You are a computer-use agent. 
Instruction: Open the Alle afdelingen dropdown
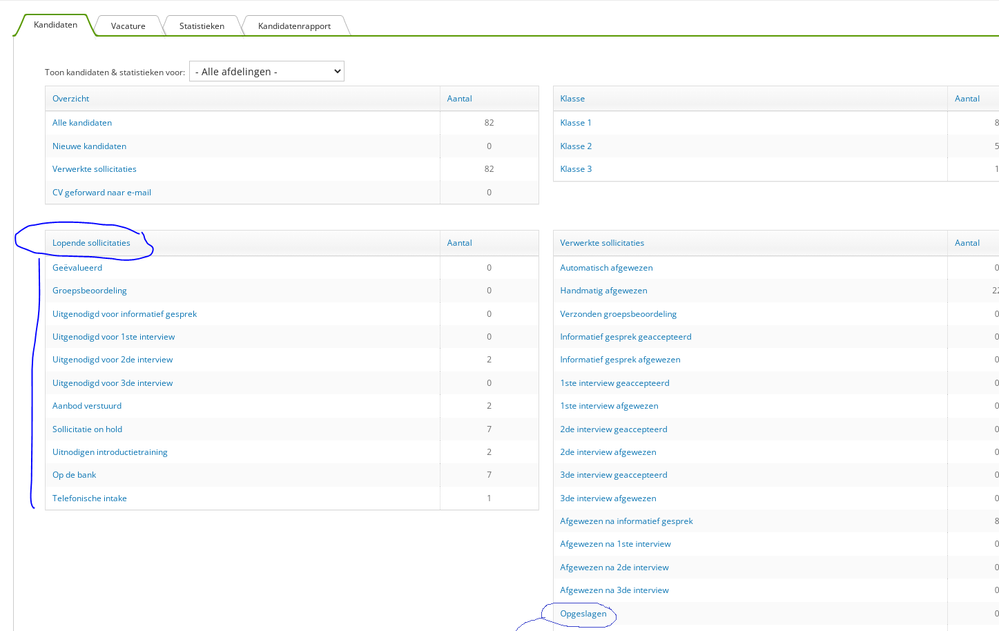pos(267,71)
